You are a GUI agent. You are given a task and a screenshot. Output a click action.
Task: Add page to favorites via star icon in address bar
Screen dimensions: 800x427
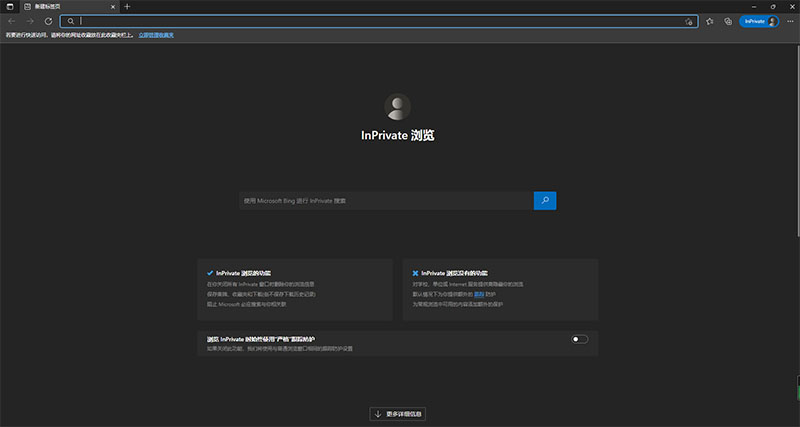(689, 21)
